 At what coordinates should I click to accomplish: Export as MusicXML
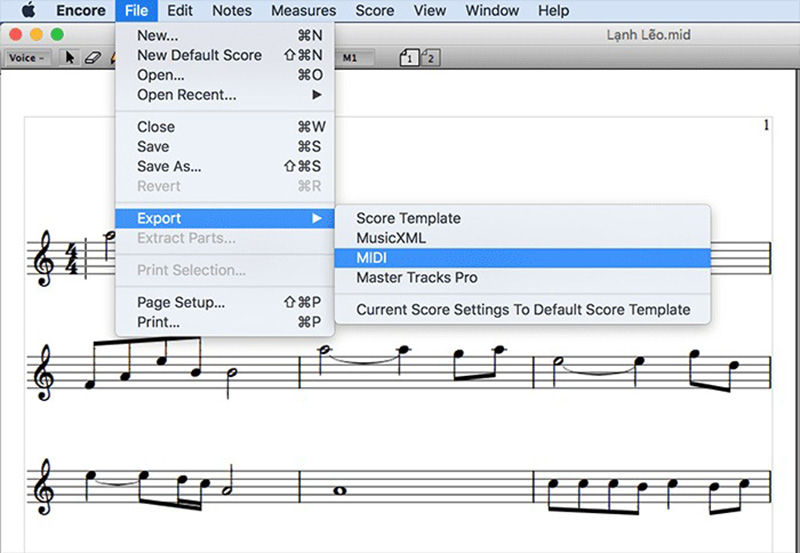tap(522, 238)
